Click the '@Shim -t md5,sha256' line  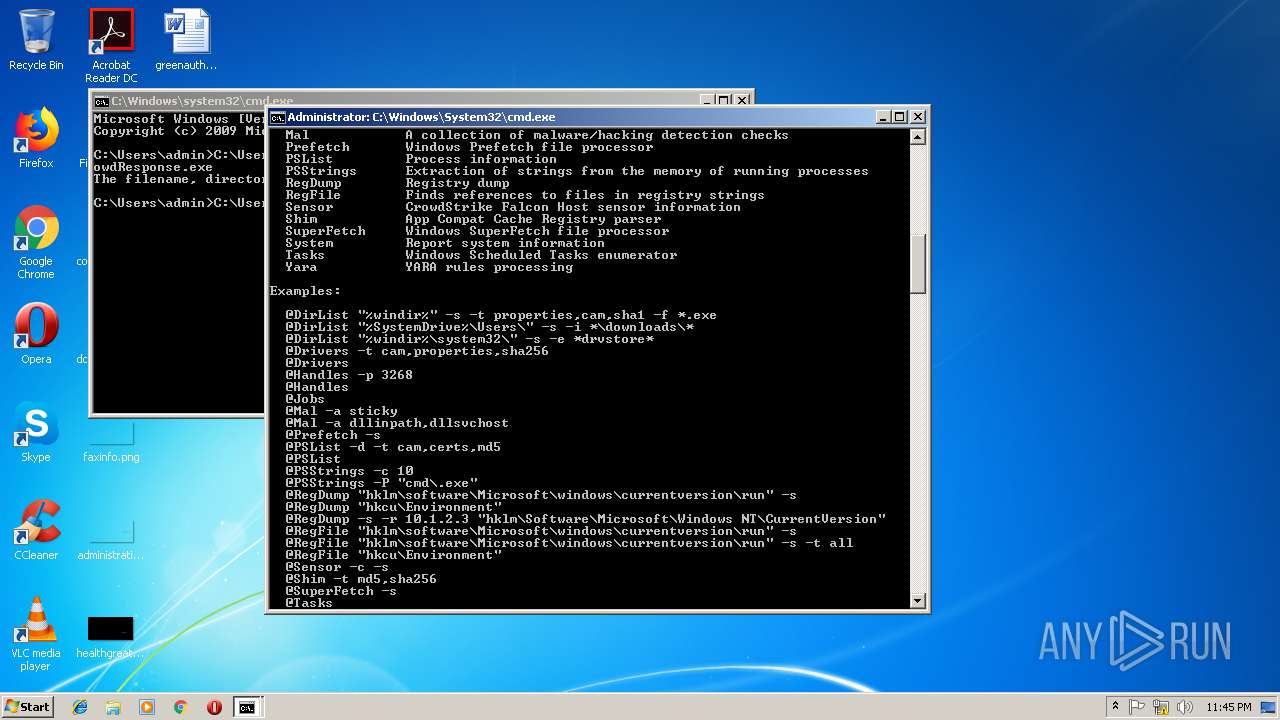(361, 579)
